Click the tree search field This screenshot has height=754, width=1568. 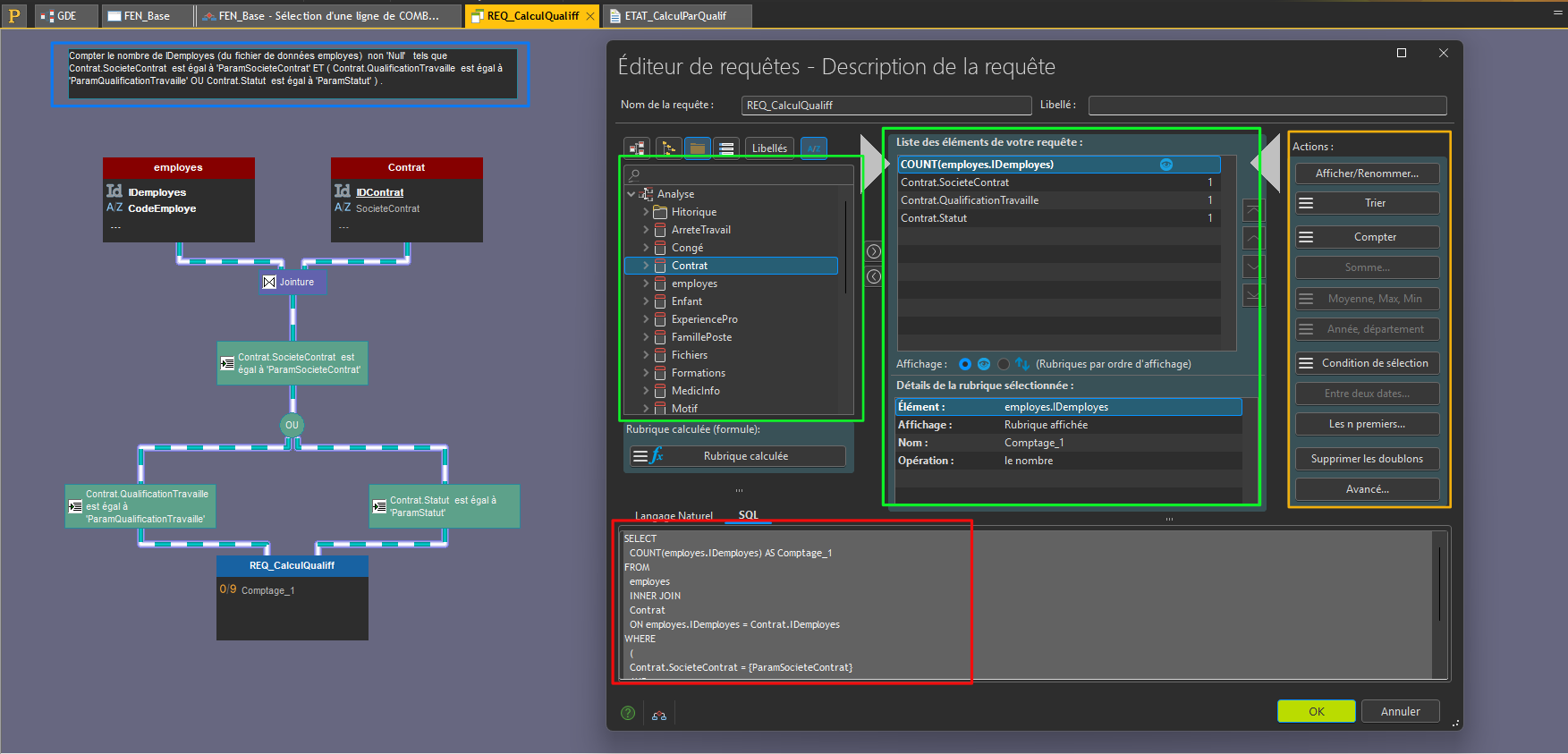point(739,174)
